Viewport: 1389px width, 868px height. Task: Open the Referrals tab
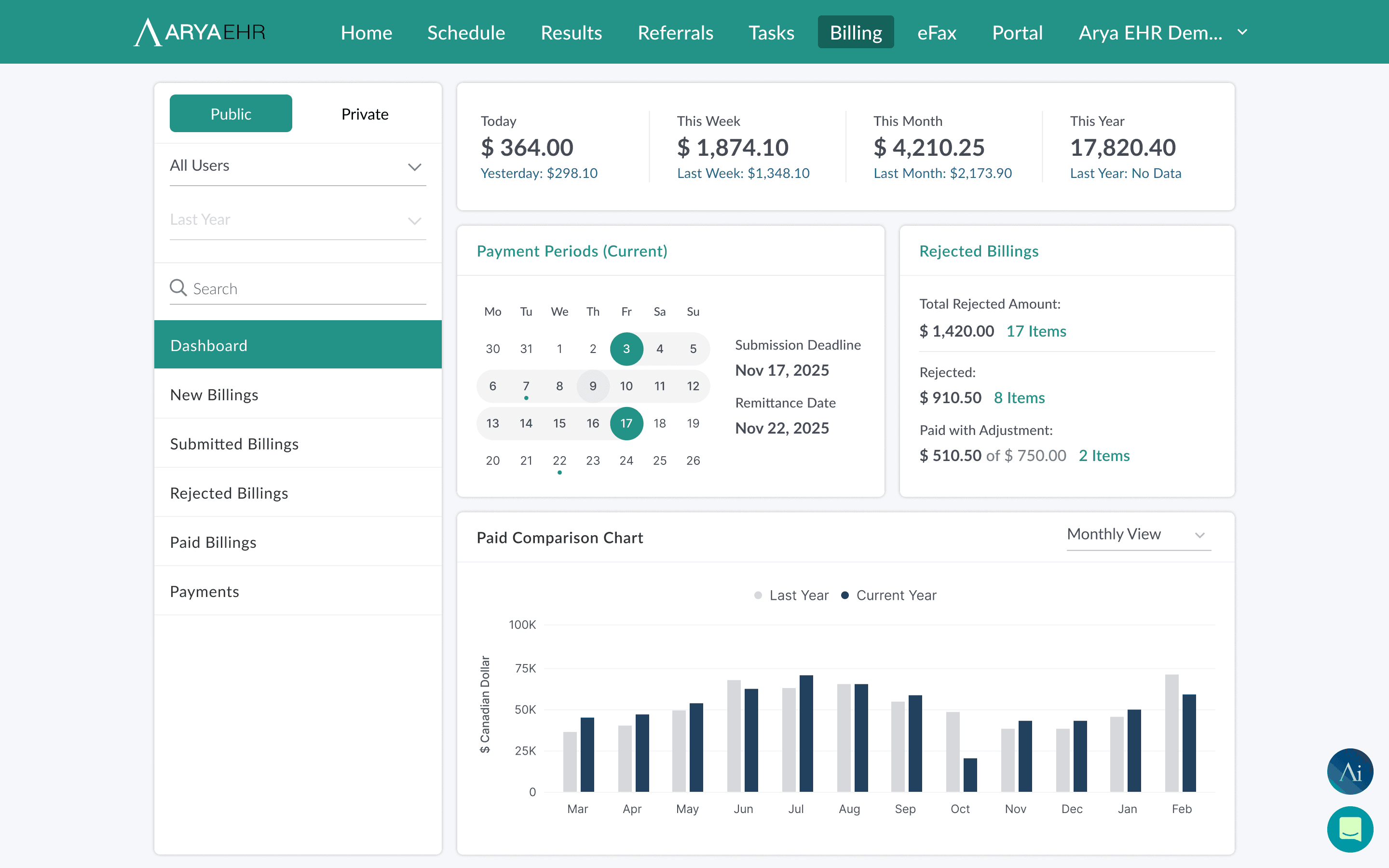tap(676, 32)
